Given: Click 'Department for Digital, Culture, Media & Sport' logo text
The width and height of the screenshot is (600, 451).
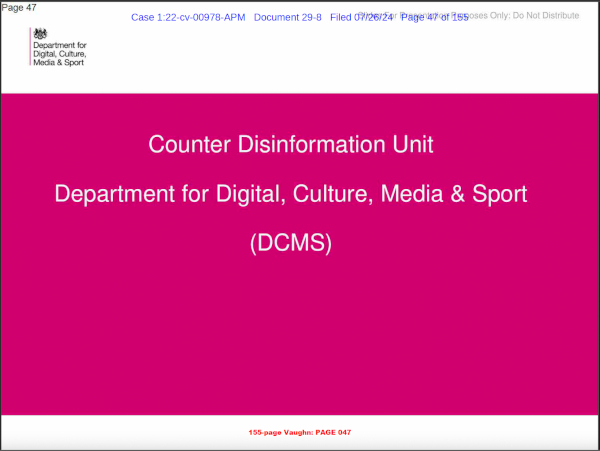Looking at the screenshot, I should coord(60,54).
